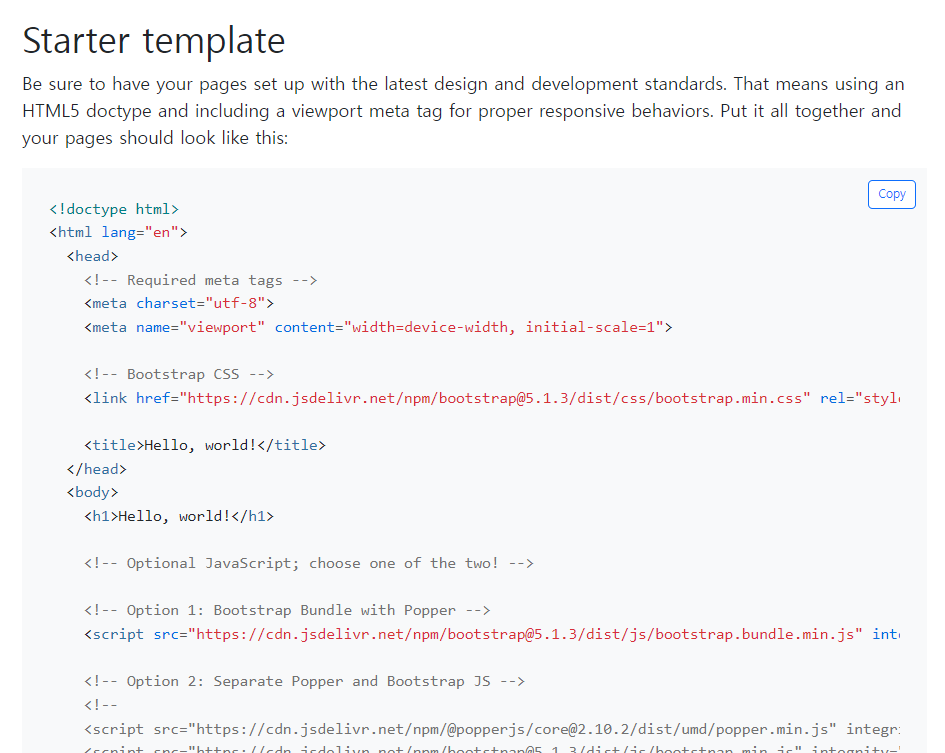Click 'Option 2: Separate Popper and Bootstrap JS' comment
945x753 pixels.
pyautogui.click(x=304, y=682)
